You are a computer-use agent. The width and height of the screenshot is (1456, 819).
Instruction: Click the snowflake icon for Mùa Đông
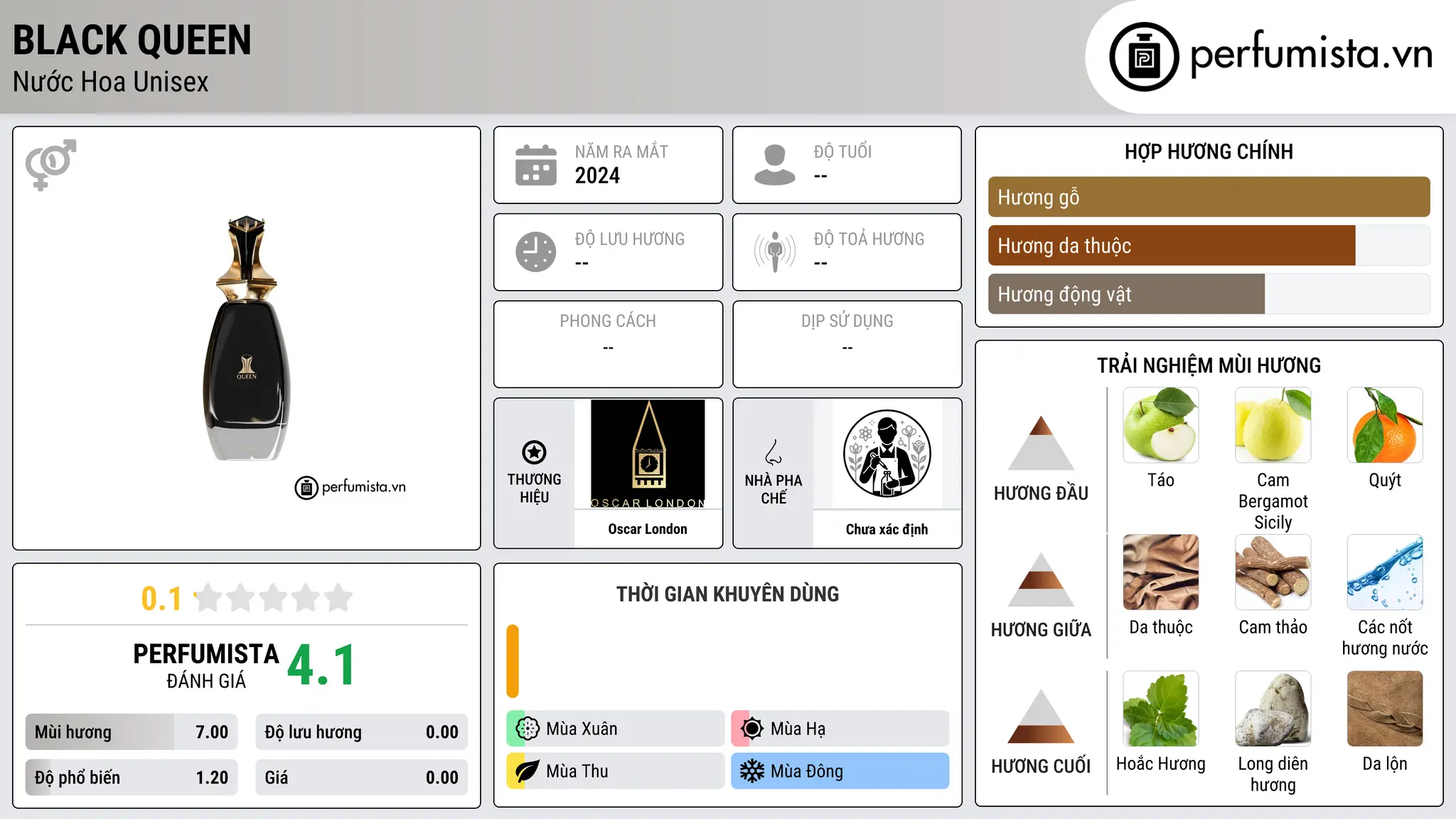752,771
